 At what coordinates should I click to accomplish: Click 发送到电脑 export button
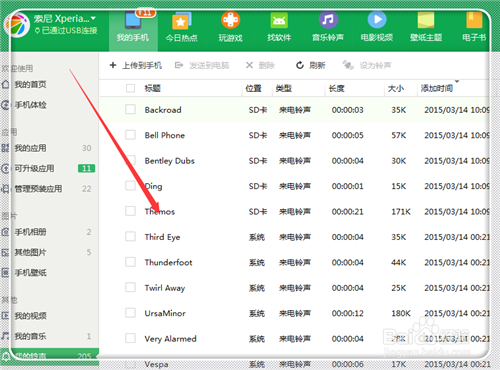[202, 65]
